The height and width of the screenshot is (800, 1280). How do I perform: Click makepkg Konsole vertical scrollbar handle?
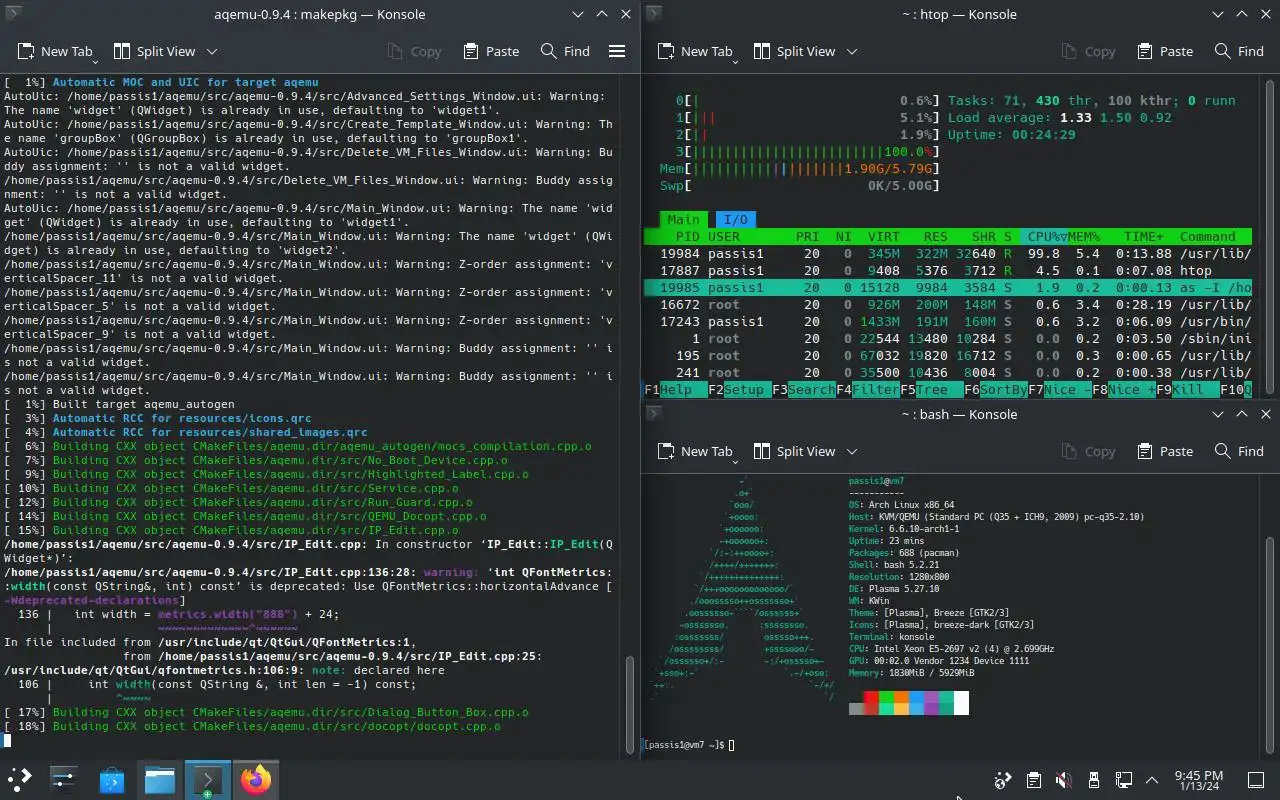(x=629, y=704)
